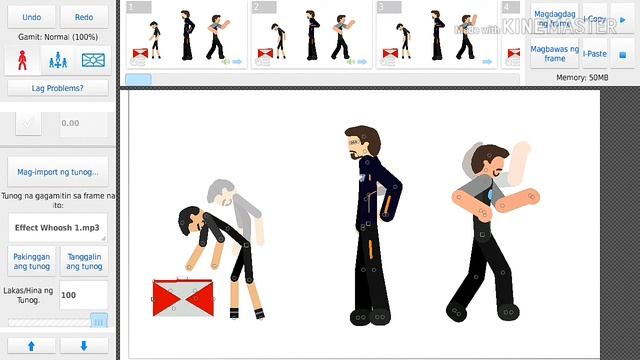
Task: Click the I-Copy button
Action: [x=595, y=19]
